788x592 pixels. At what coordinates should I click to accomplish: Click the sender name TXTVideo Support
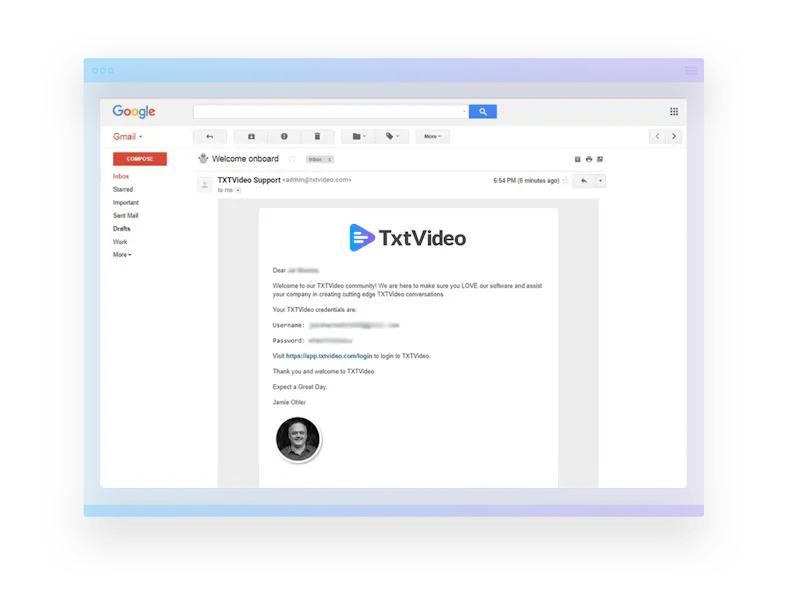[x=249, y=180]
